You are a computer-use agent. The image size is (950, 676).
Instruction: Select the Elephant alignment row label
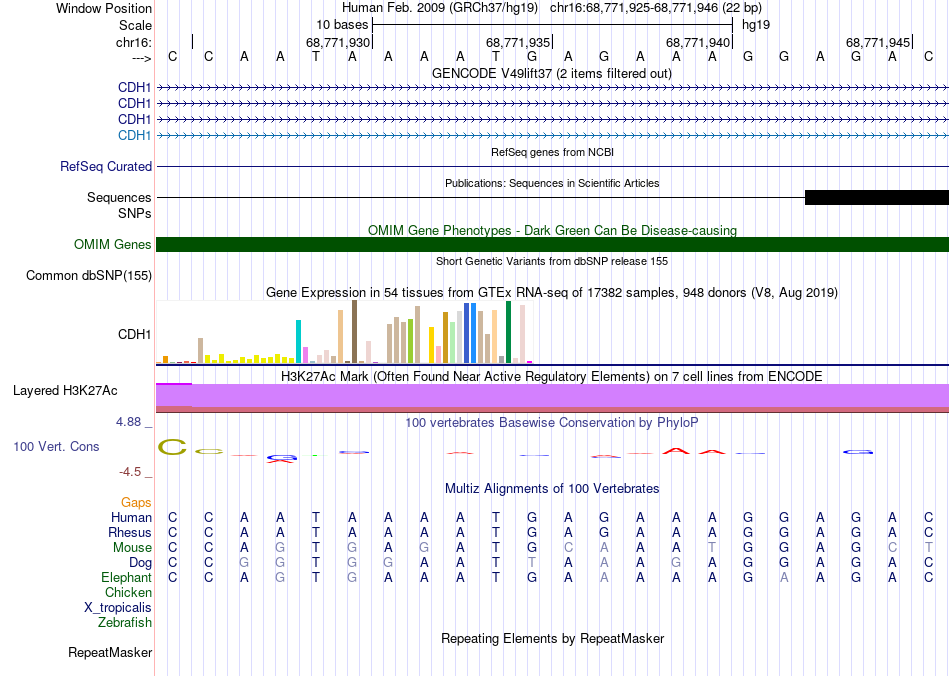point(126,578)
